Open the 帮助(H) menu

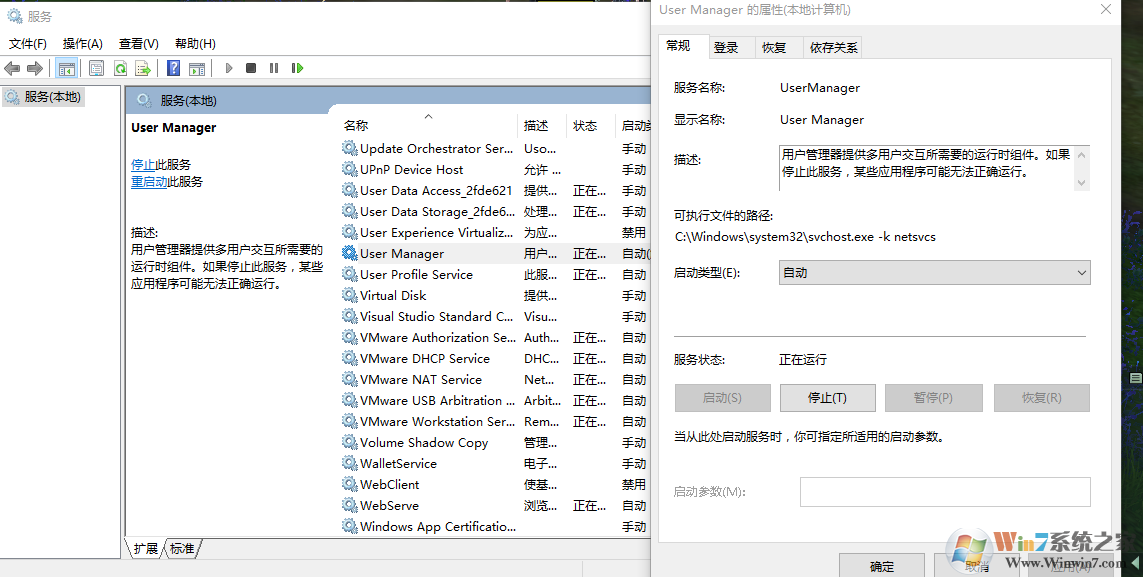[x=195, y=44]
